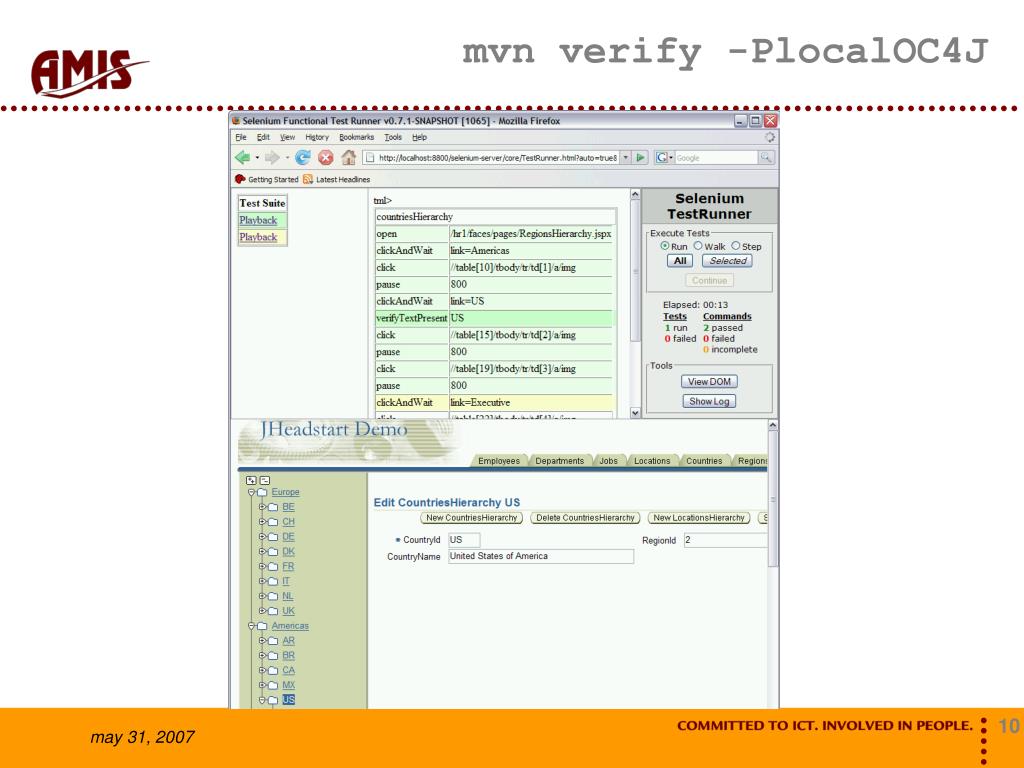
Task: Select the Step radio button
Action: (x=736, y=246)
